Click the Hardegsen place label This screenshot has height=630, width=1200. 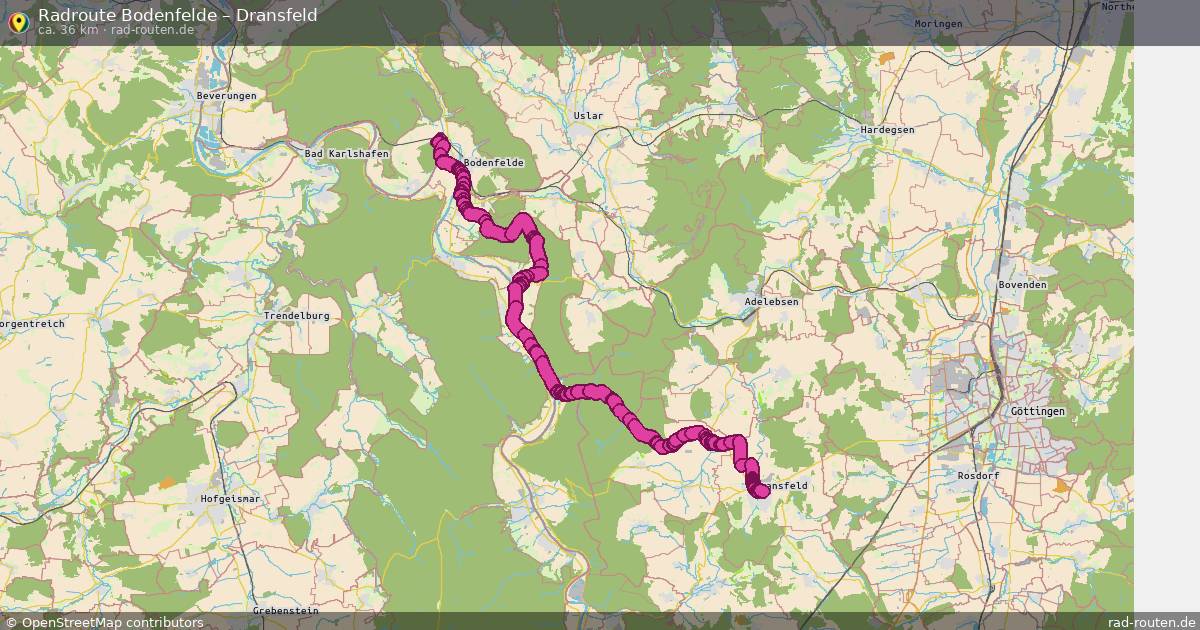point(888,129)
